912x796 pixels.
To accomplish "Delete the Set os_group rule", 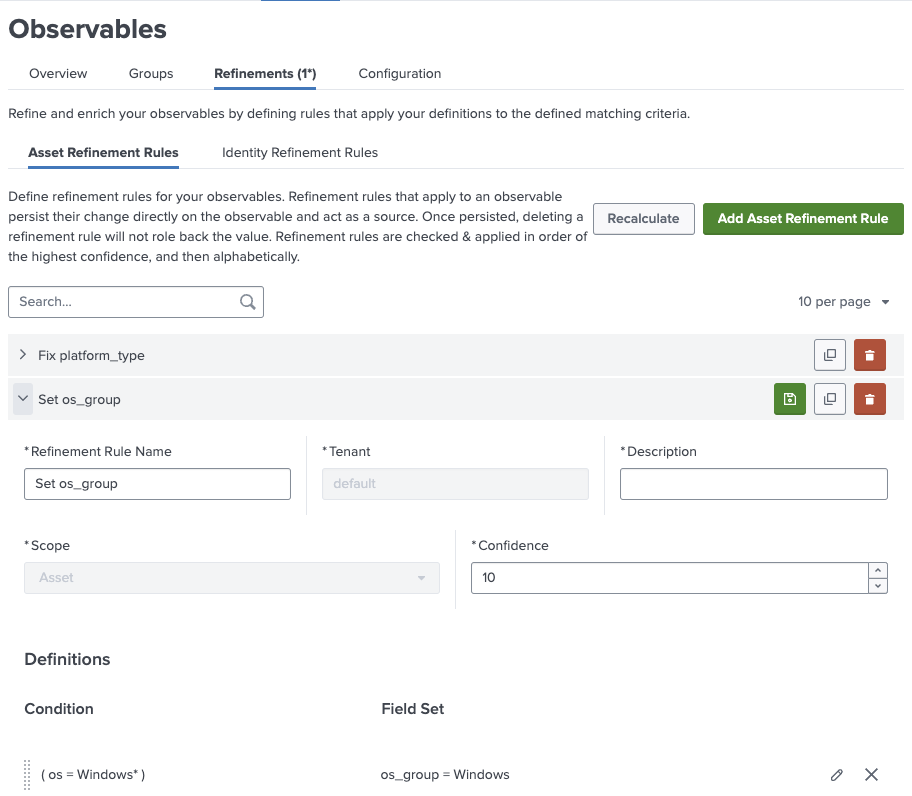I will [x=869, y=398].
